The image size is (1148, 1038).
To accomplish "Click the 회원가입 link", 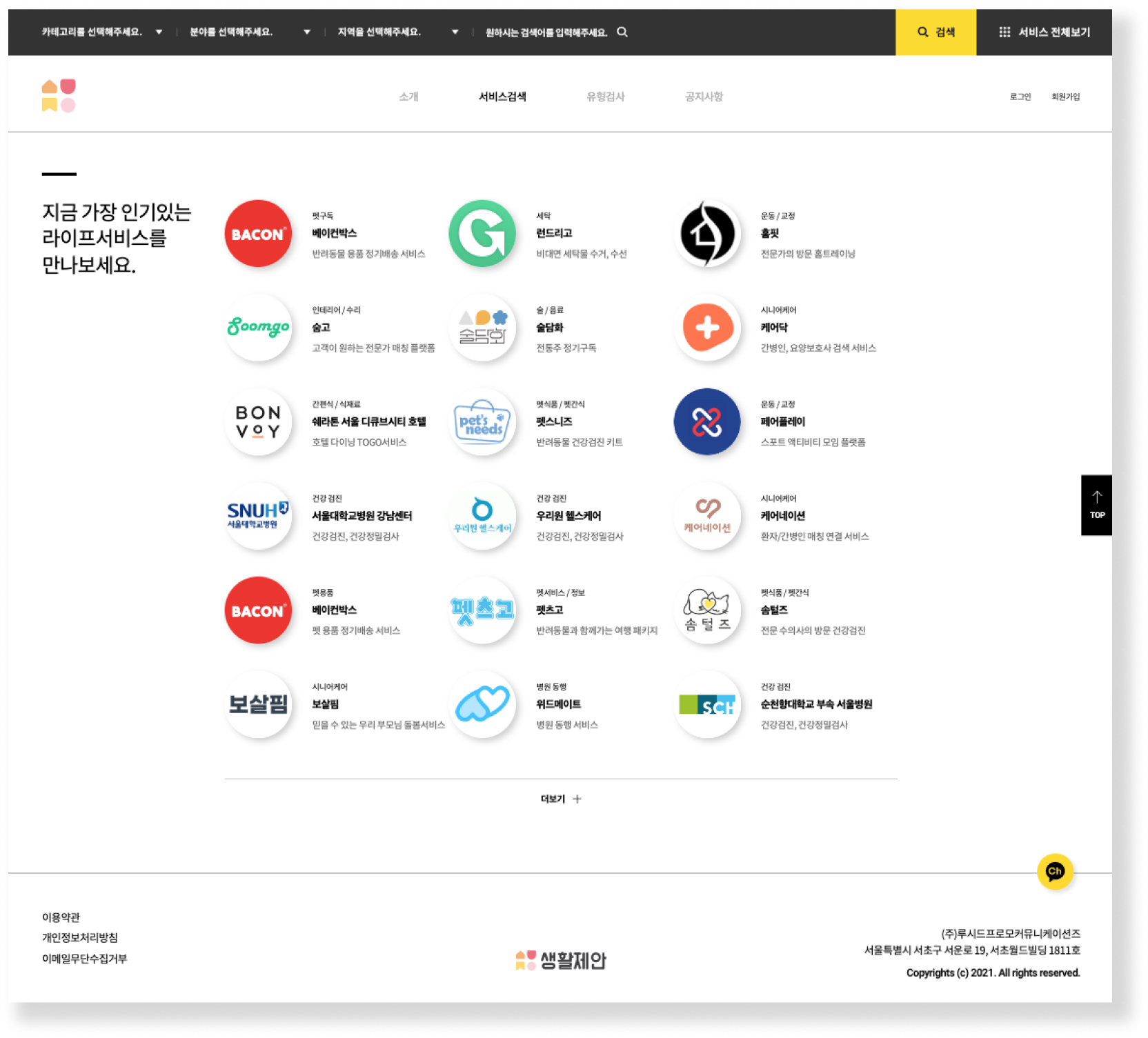I will click(x=1065, y=97).
